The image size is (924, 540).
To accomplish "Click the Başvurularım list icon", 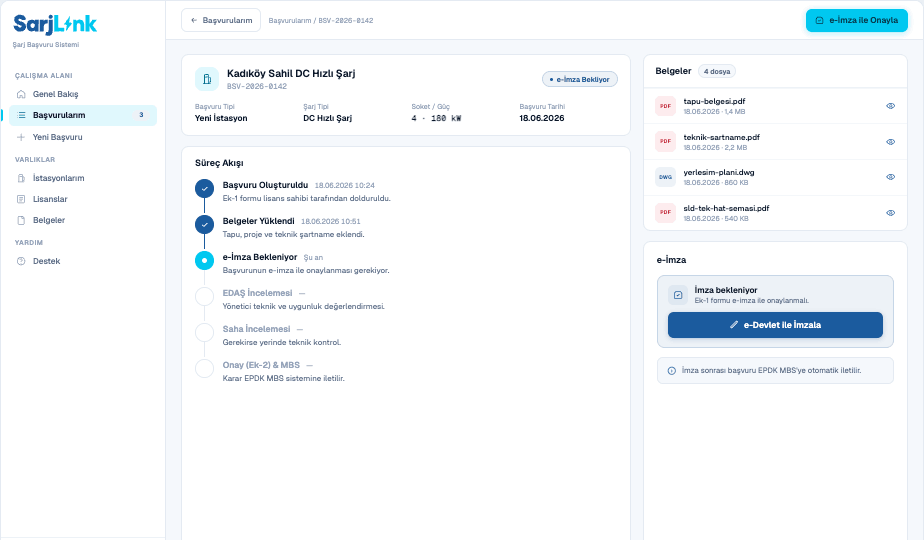I will [21, 116].
